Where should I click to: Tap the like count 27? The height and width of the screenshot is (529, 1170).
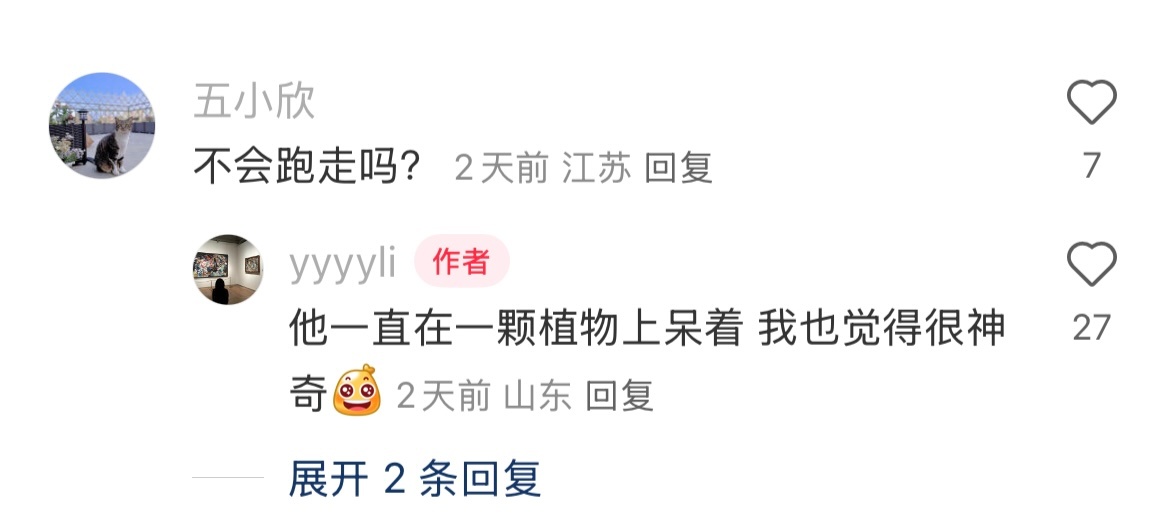tap(1092, 328)
